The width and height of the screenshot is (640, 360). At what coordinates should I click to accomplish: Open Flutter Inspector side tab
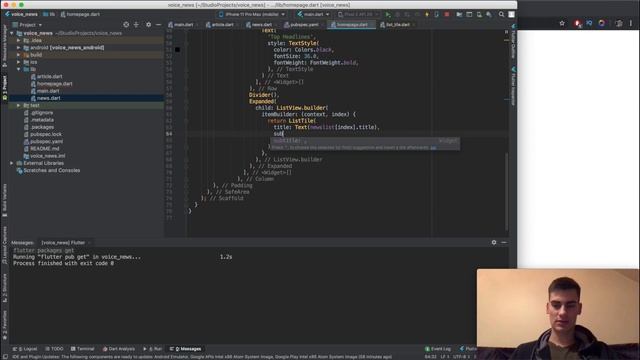click(513, 87)
